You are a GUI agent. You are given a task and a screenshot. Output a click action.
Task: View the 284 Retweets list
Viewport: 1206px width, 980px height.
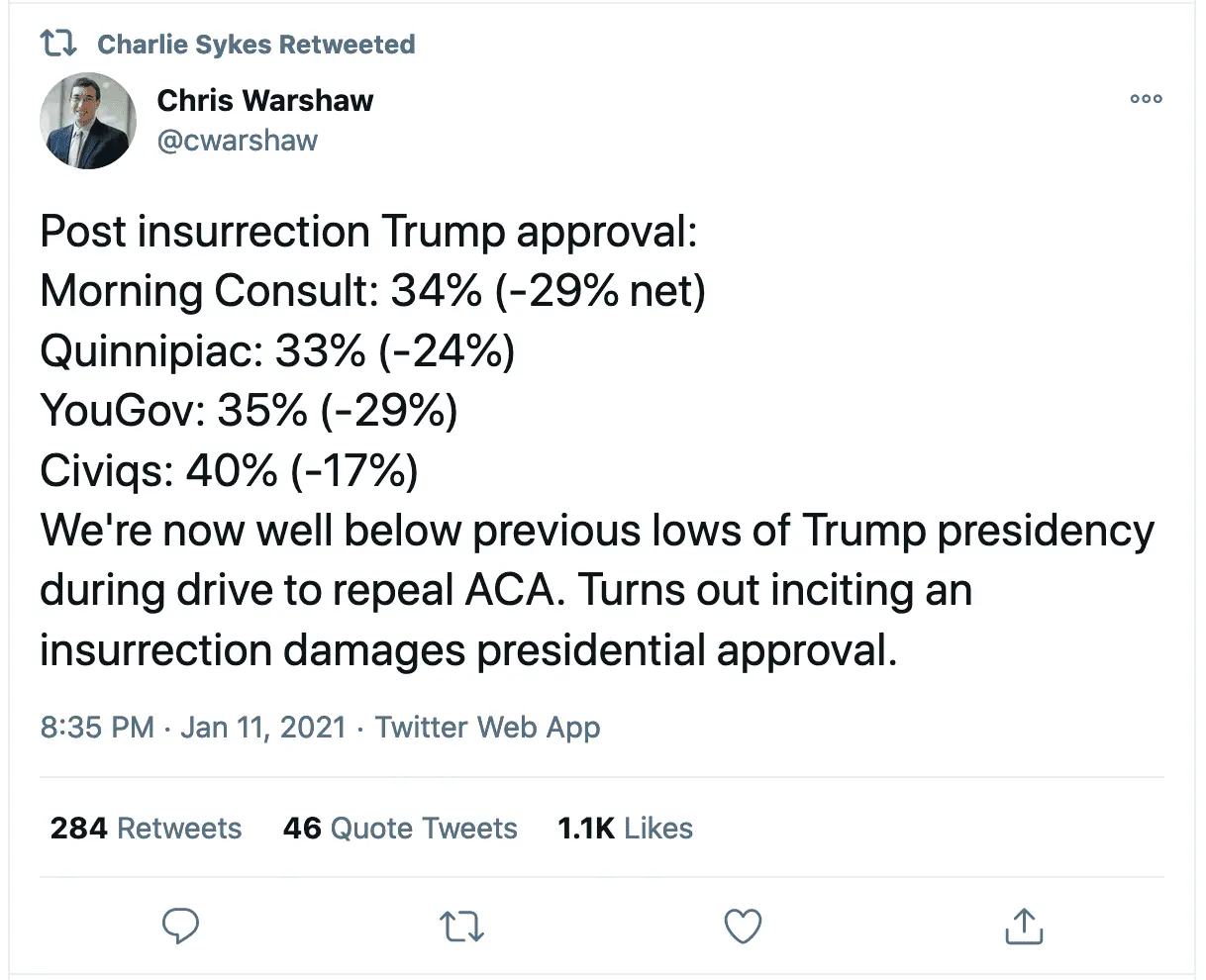pyautogui.click(x=146, y=828)
